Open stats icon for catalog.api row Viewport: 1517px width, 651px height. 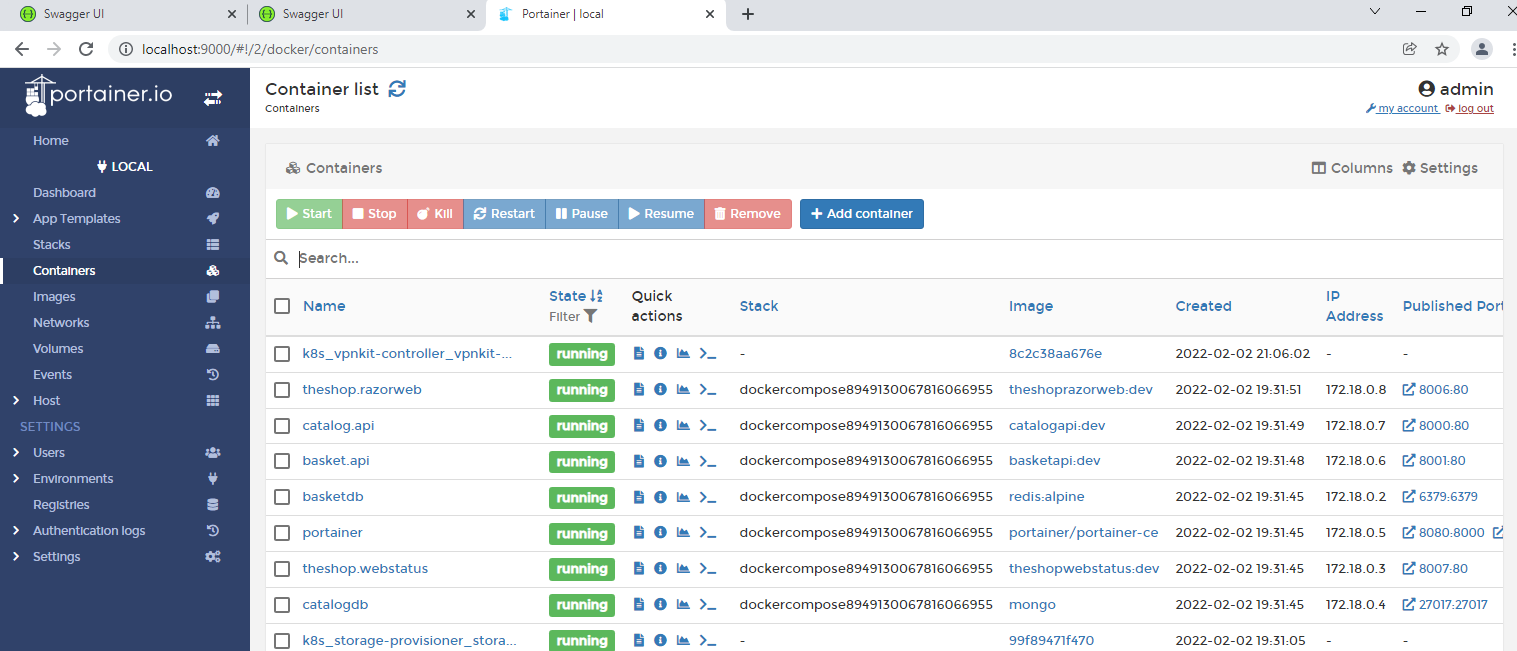(x=683, y=425)
